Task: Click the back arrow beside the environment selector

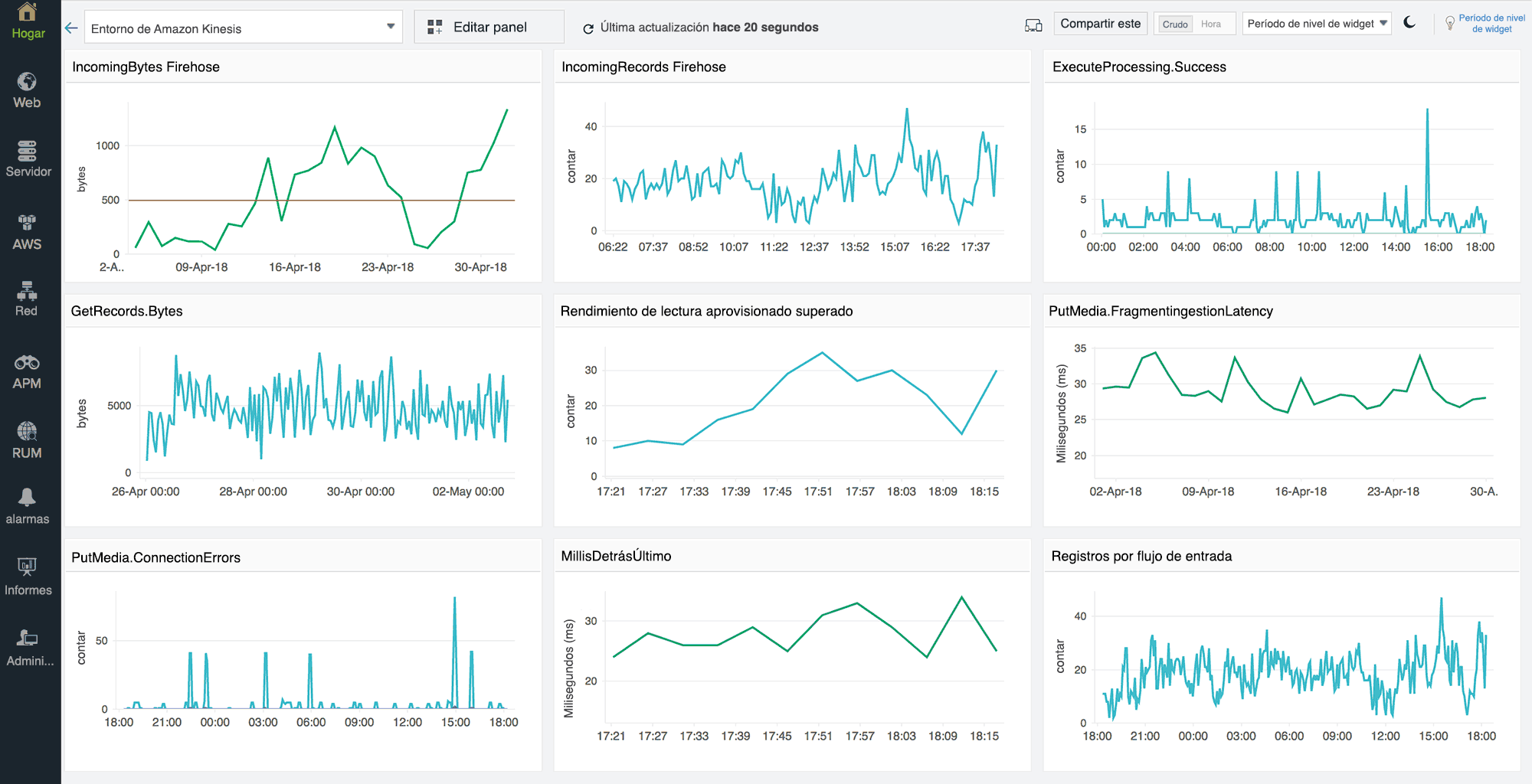Action: tap(71, 27)
